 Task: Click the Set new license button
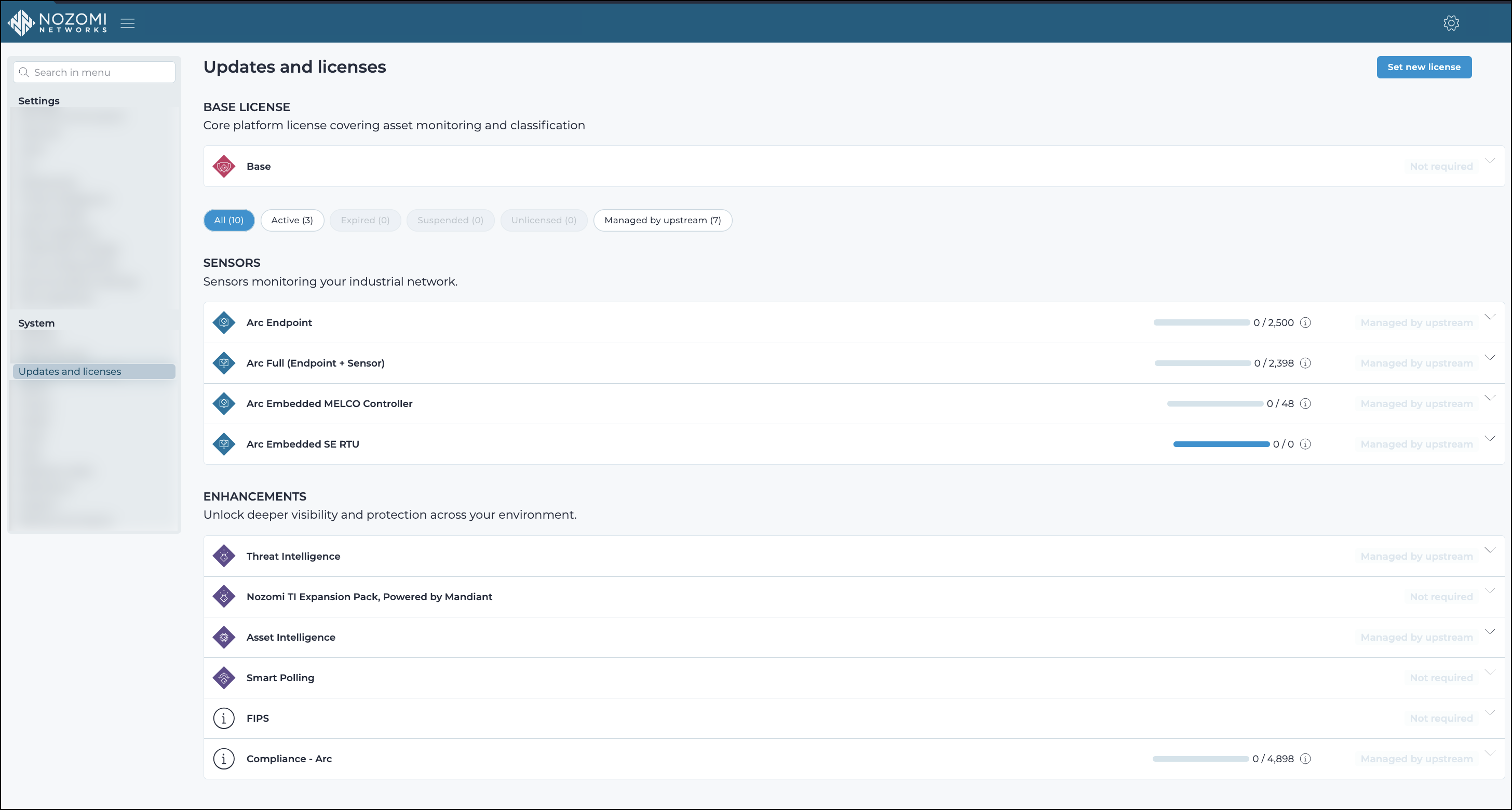[1424, 67]
